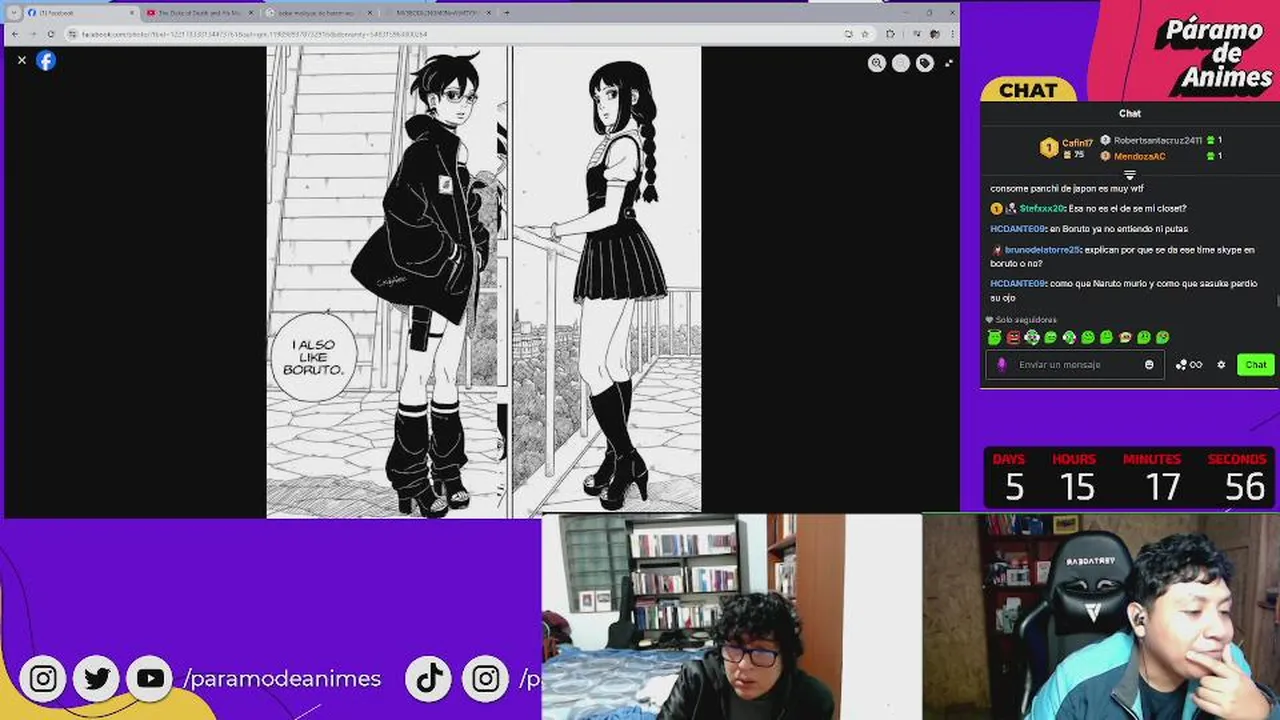Click the purple chat identity icon

(x=1002, y=365)
